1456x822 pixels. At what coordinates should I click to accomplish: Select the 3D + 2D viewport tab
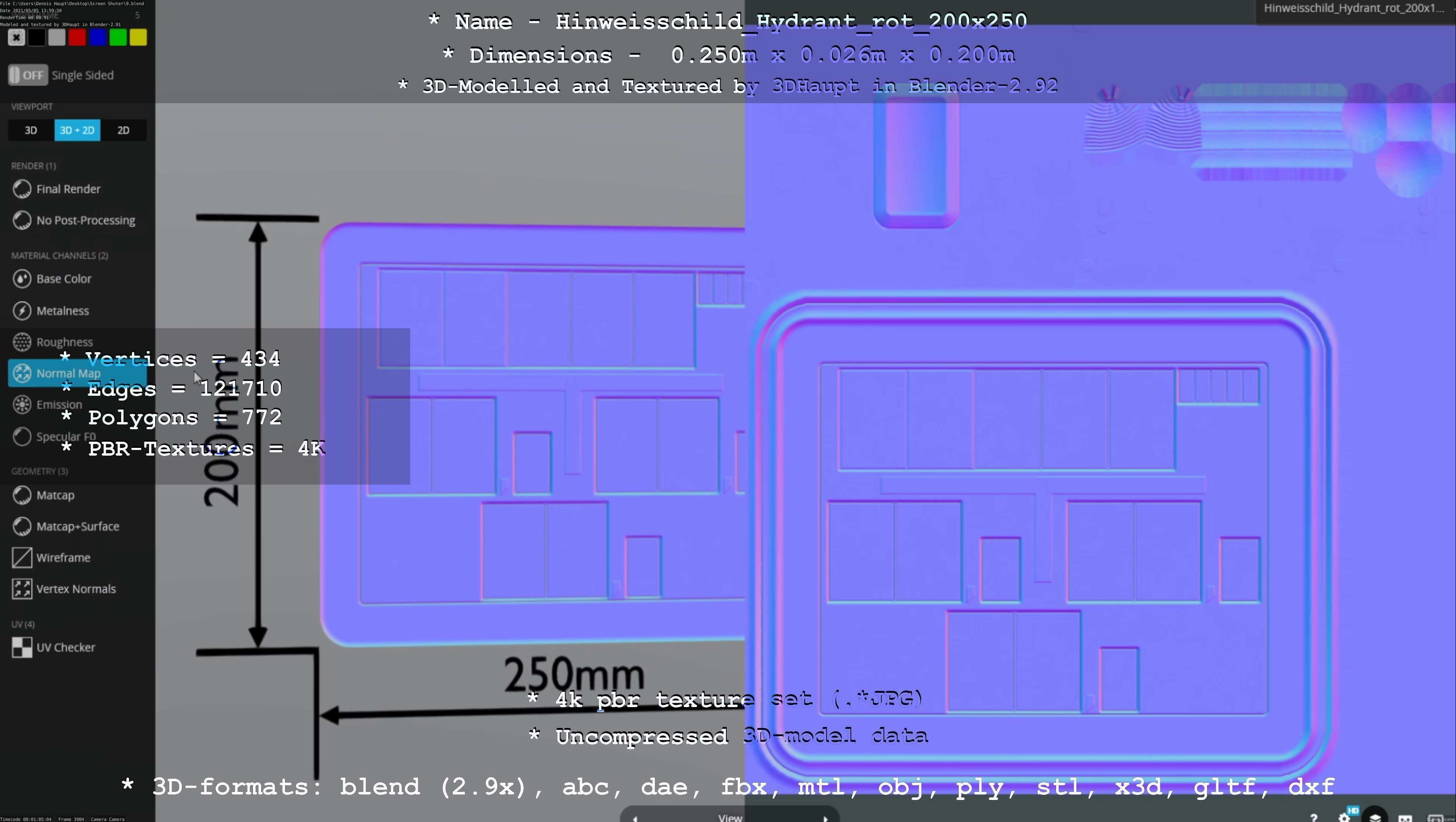coord(77,130)
